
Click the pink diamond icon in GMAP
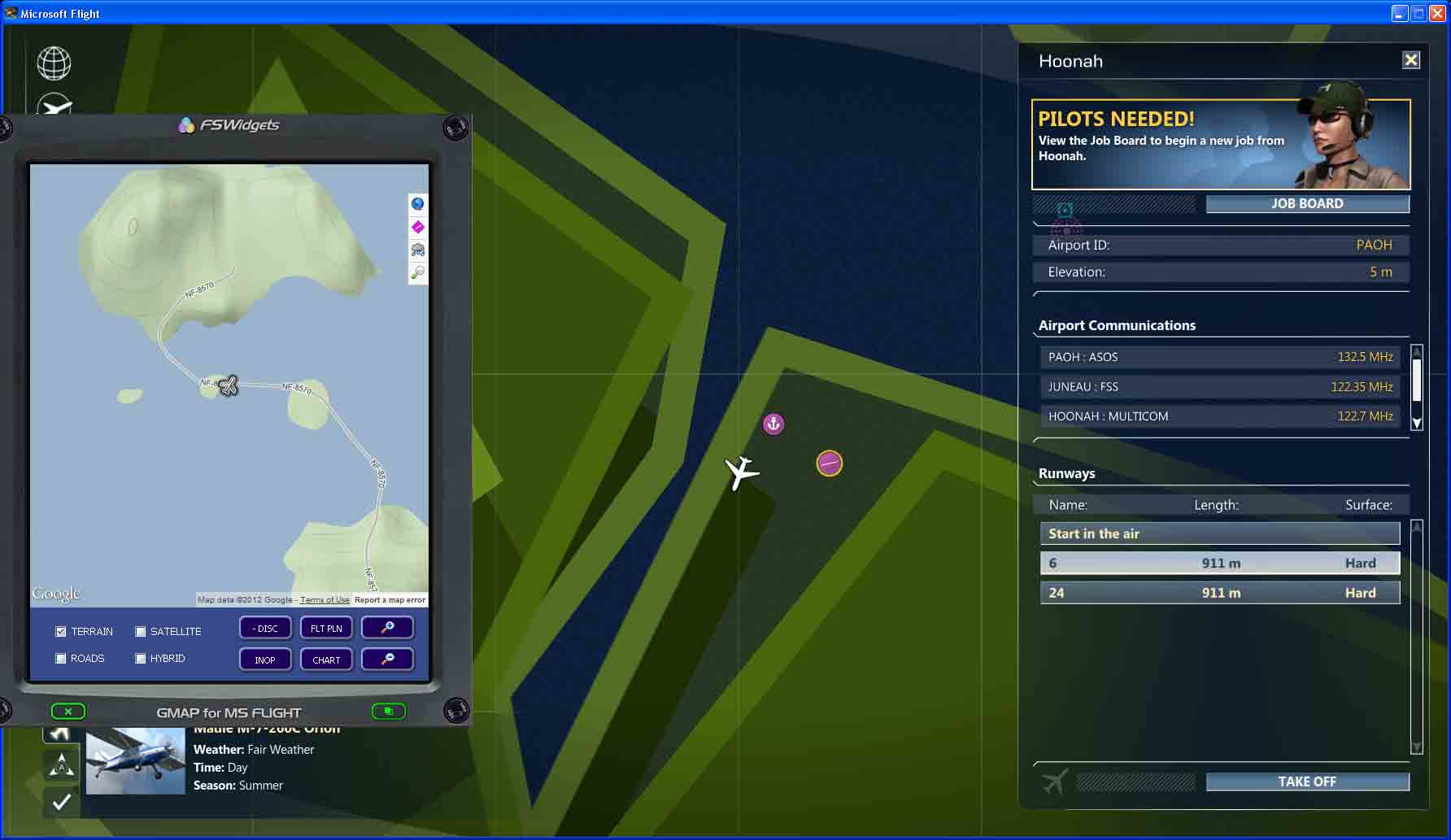pyautogui.click(x=417, y=227)
